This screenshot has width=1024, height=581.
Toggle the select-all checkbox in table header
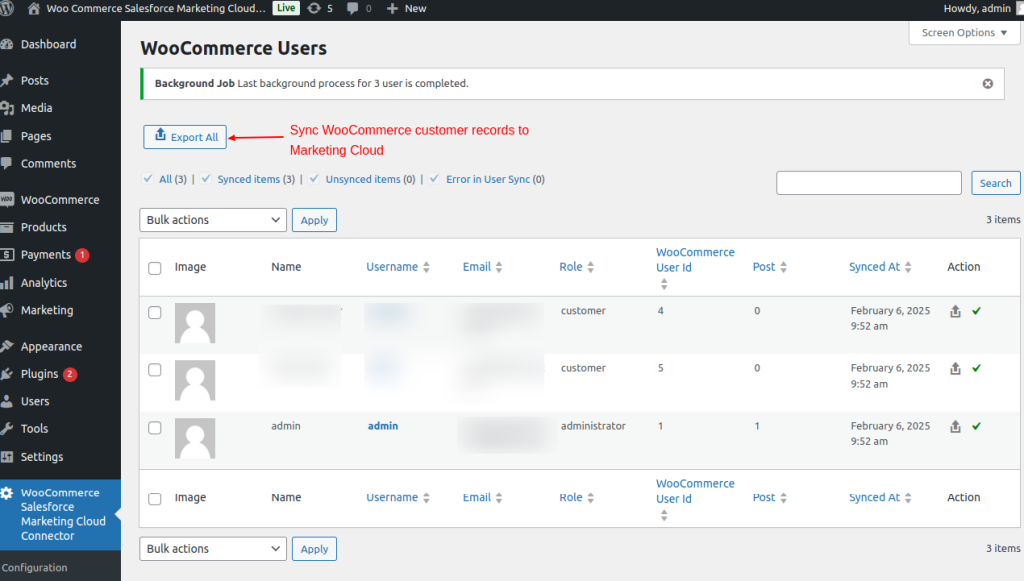pos(155,268)
